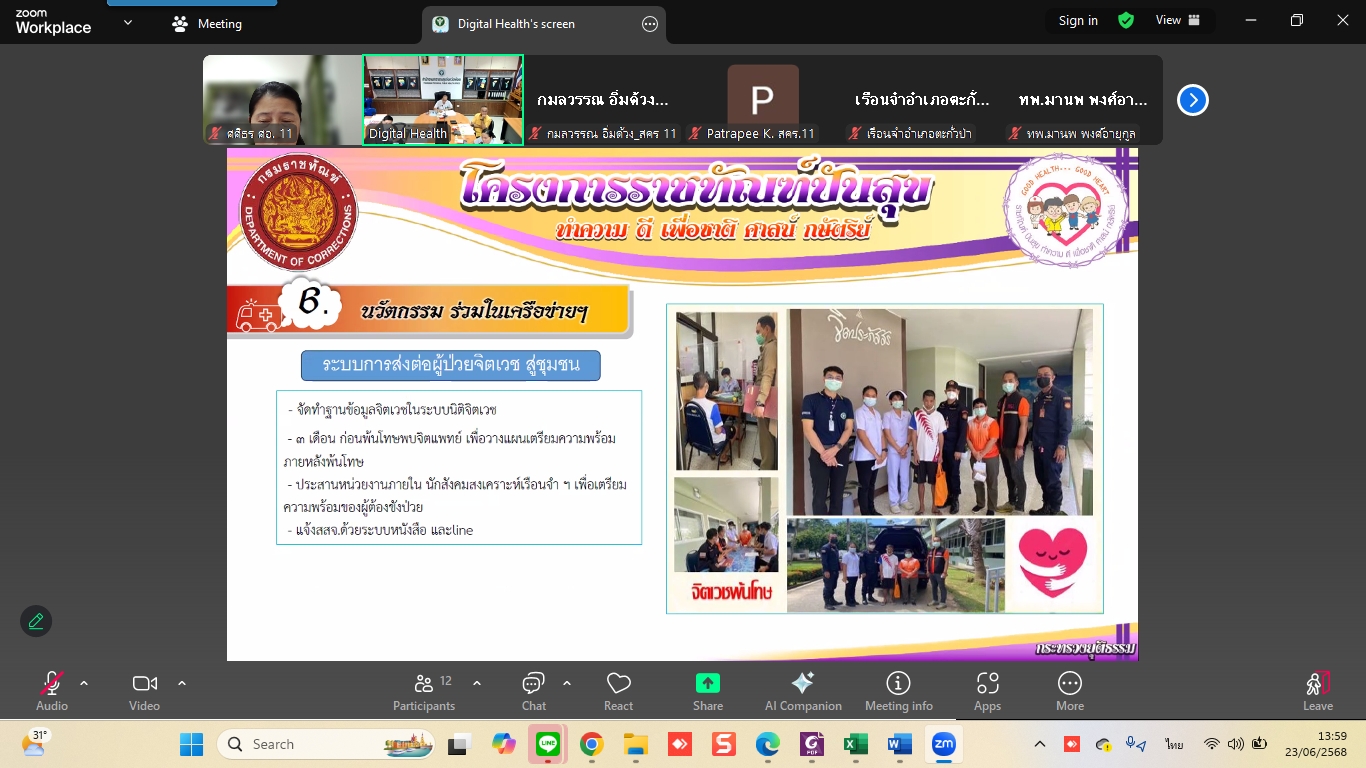Image resolution: width=1366 pixels, height=768 pixels.
Task: Show hidden system tray icons
Action: 1040,744
